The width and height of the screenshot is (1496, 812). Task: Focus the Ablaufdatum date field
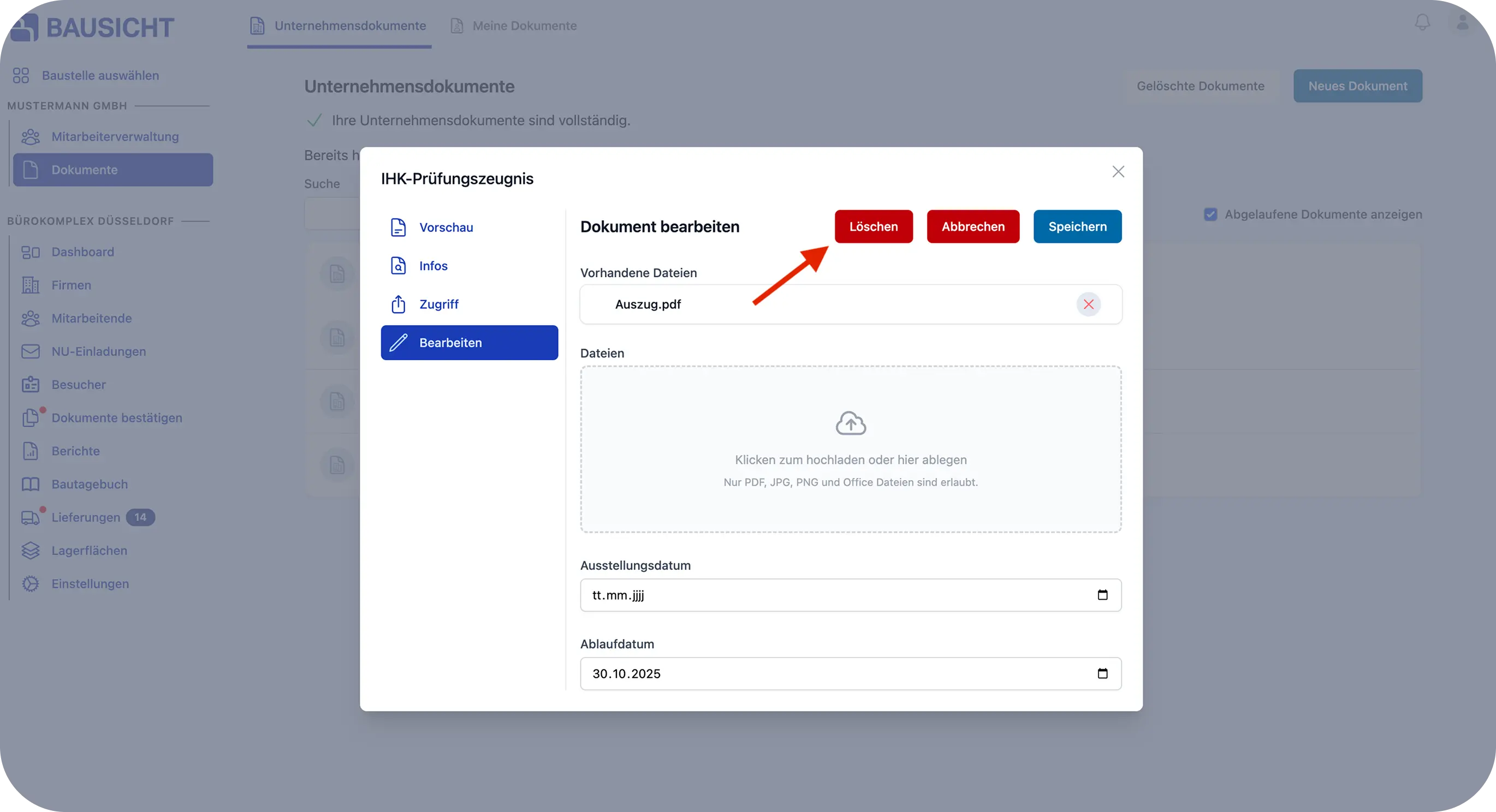point(851,673)
